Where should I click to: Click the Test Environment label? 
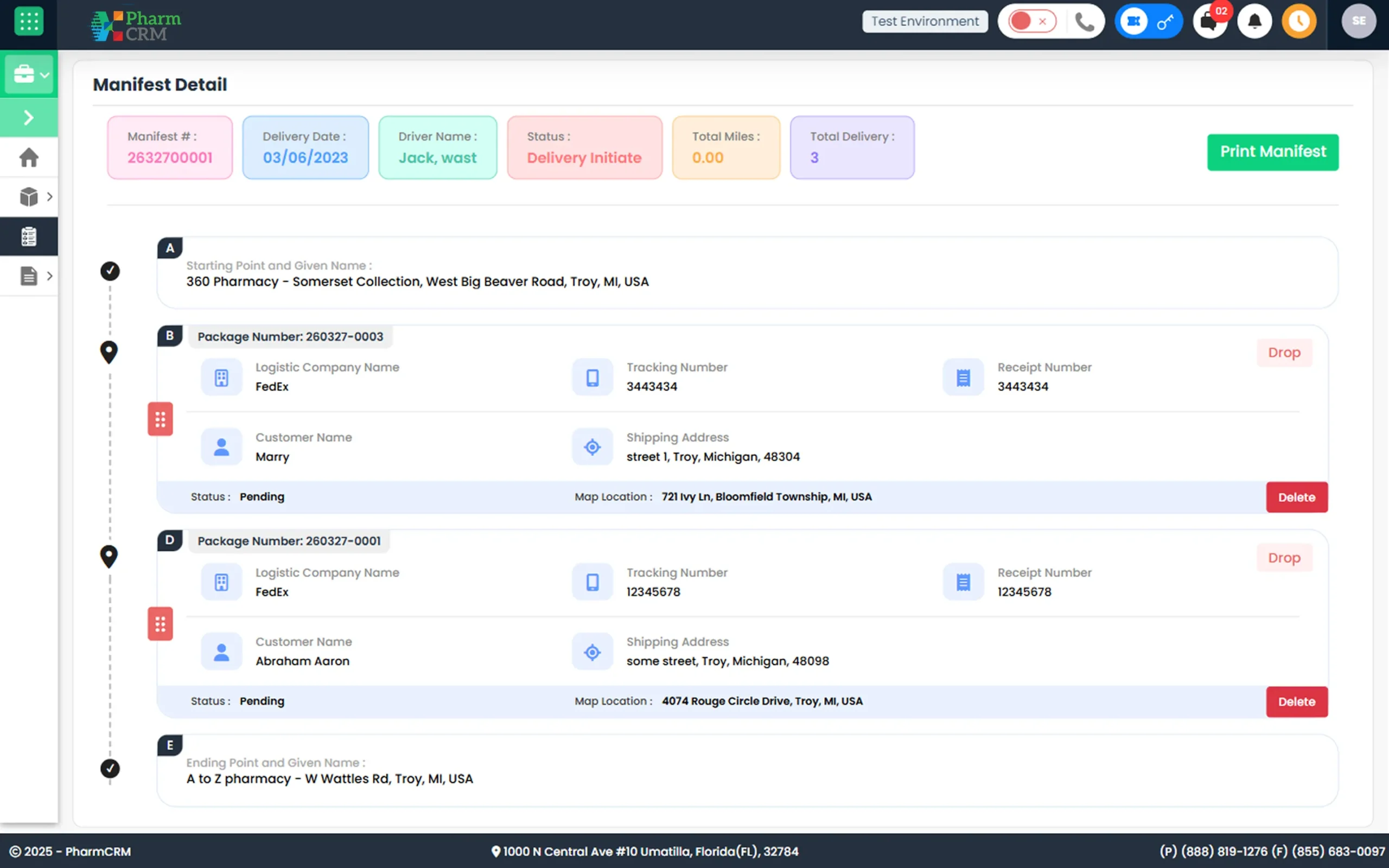click(925, 21)
